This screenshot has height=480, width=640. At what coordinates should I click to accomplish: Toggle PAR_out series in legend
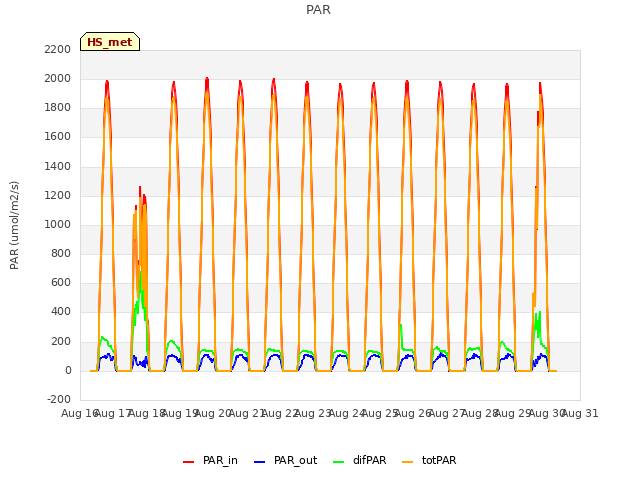(x=285, y=460)
